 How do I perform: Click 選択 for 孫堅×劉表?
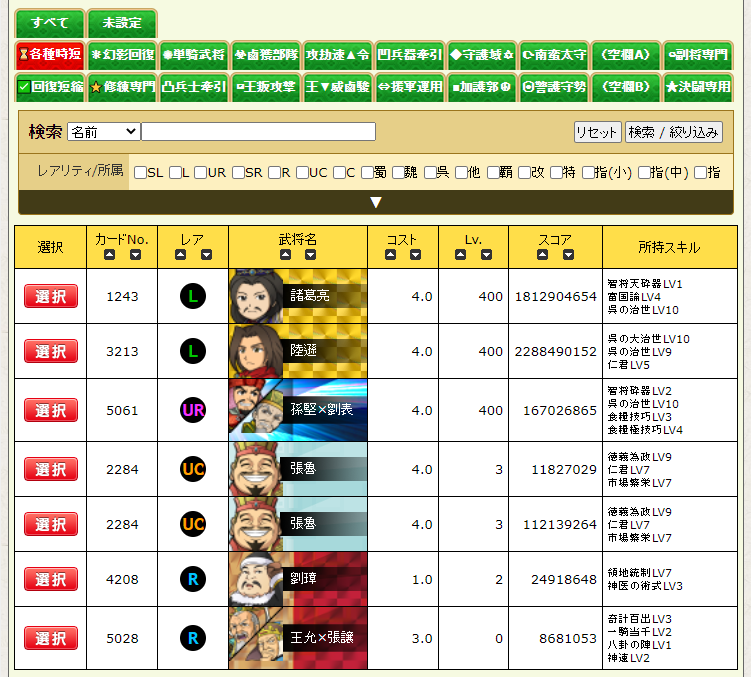51,410
